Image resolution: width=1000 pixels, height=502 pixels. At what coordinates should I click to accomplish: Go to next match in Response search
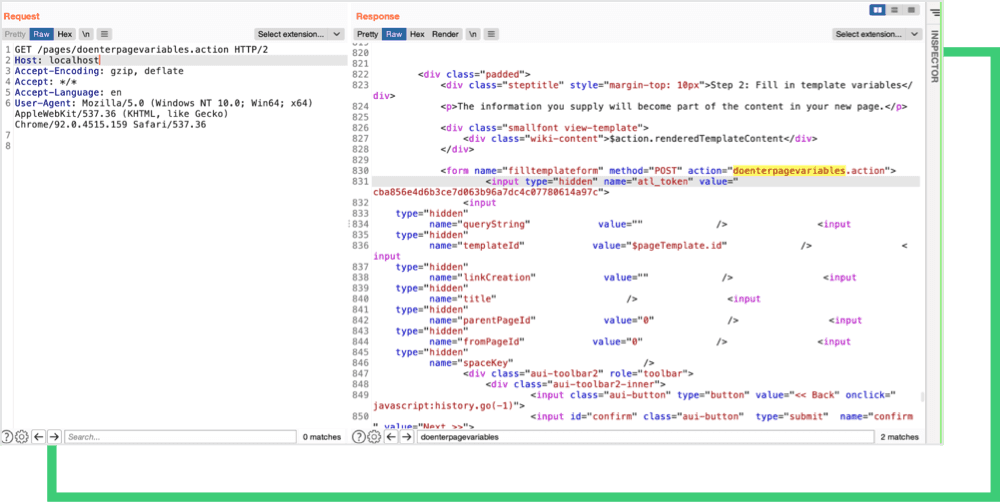407,437
